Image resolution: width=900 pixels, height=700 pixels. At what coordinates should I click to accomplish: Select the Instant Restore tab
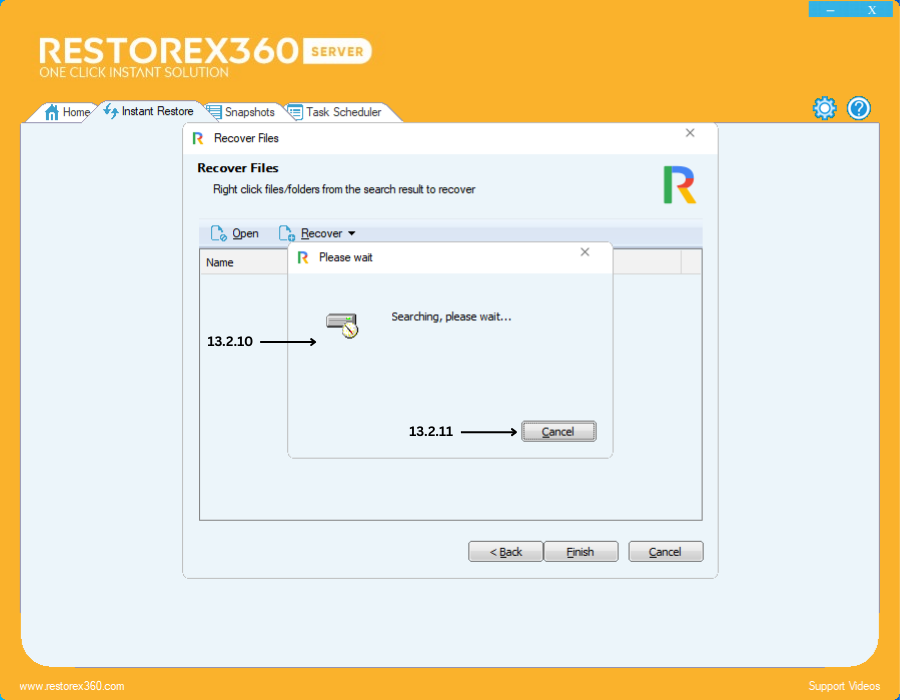coord(149,111)
